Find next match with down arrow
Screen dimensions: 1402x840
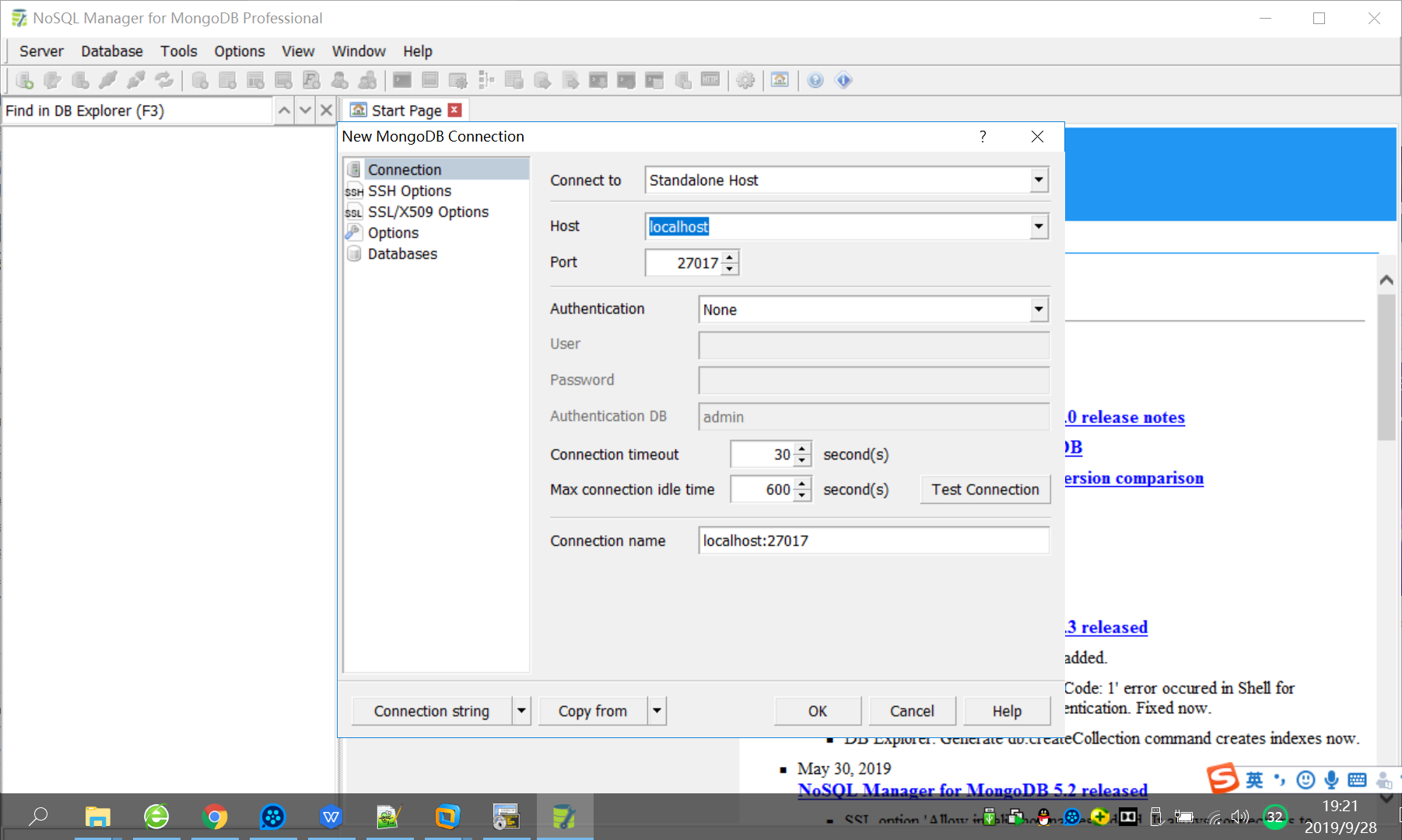(306, 110)
